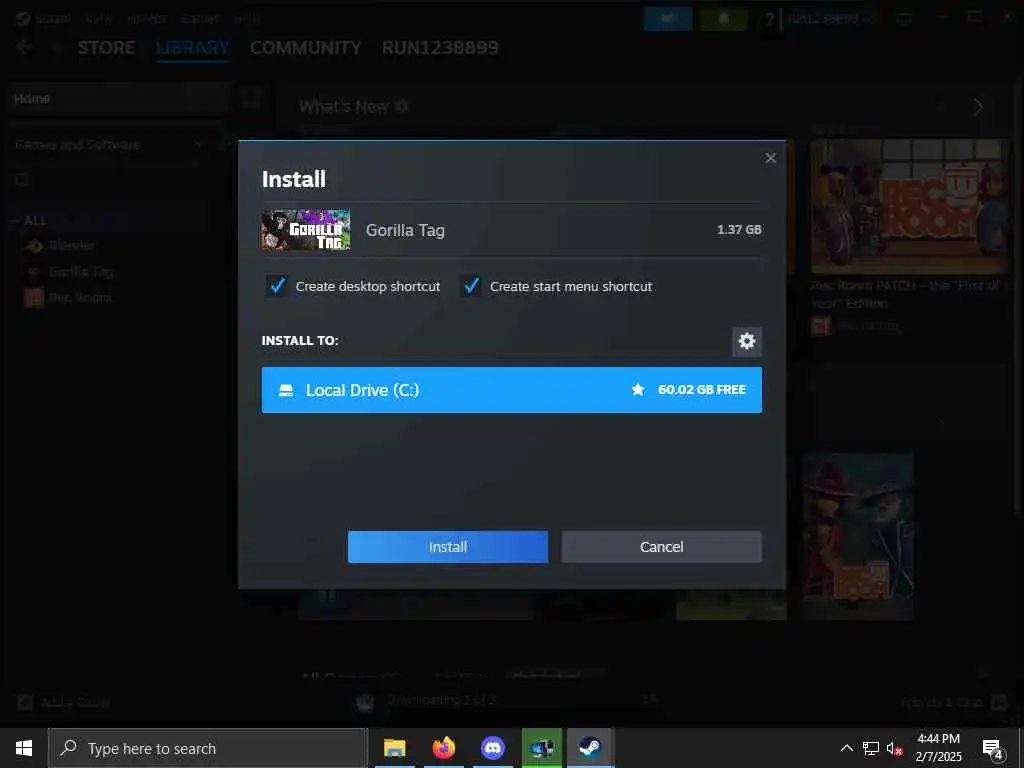Open the Downloading status at the bottom bar

441,700
